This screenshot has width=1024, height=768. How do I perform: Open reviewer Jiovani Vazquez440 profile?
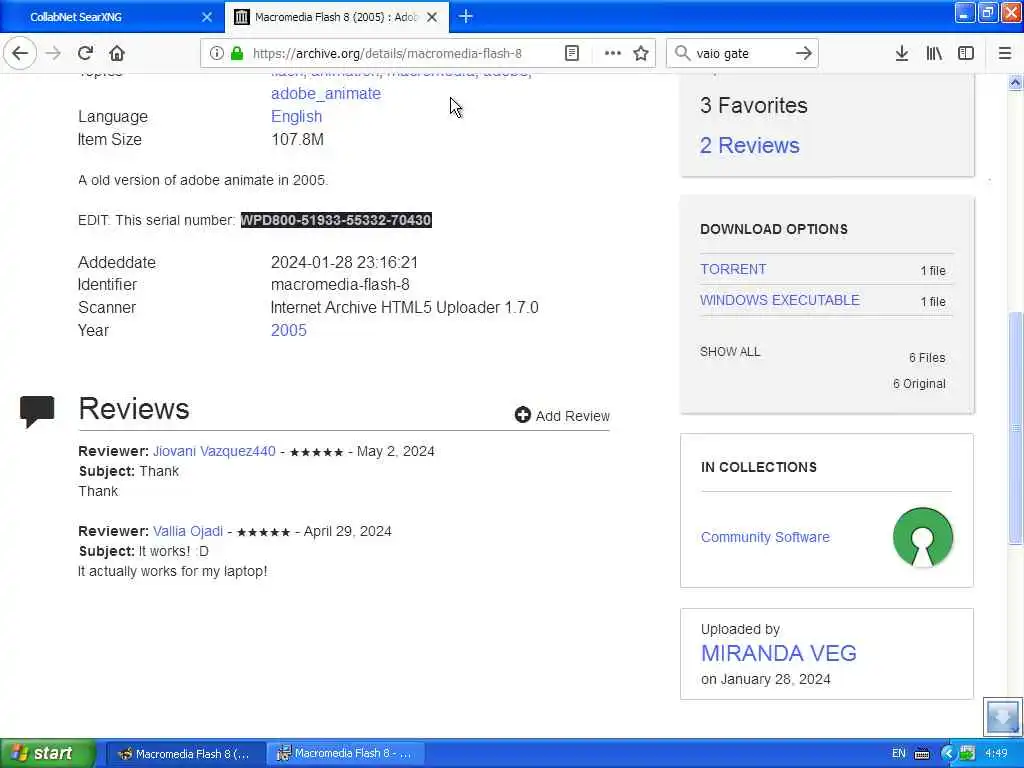(x=214, y=451)
